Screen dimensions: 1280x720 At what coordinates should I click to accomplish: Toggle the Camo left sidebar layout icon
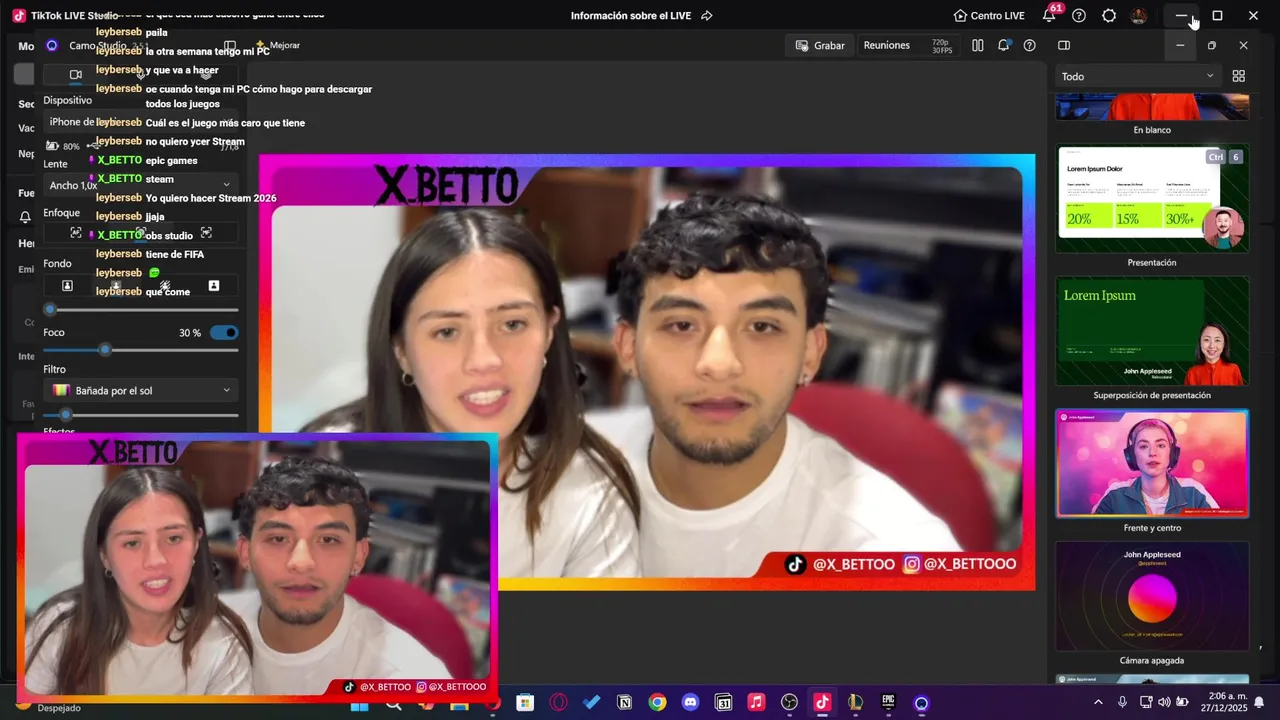230,46
